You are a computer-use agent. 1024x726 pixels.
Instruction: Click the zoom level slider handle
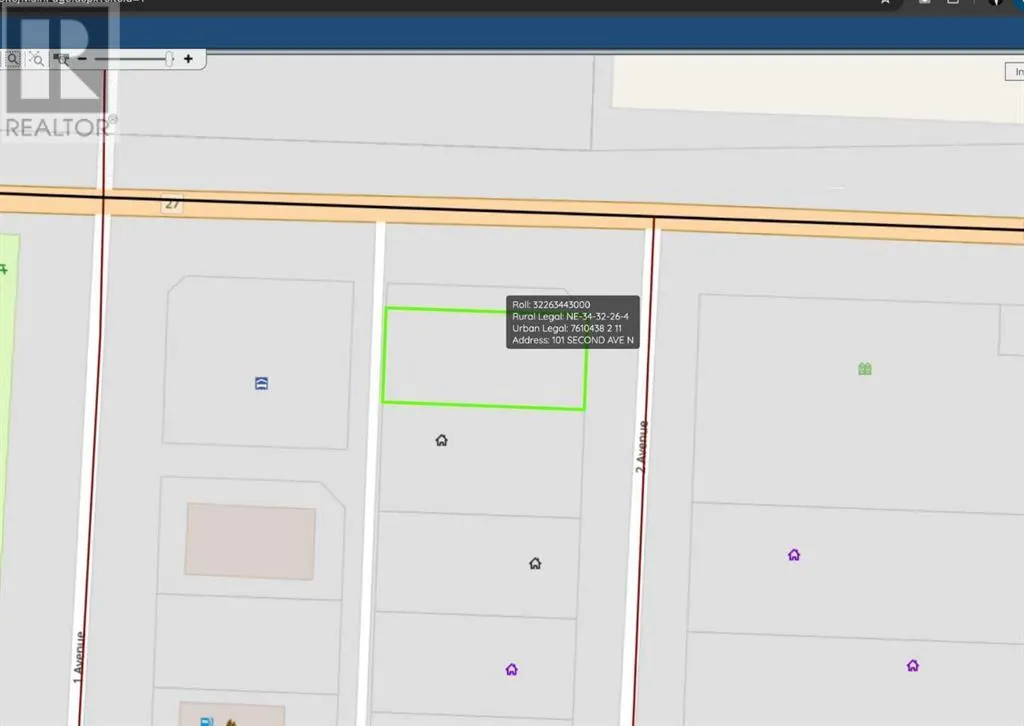pyautogui.click(x=170, y=59)
